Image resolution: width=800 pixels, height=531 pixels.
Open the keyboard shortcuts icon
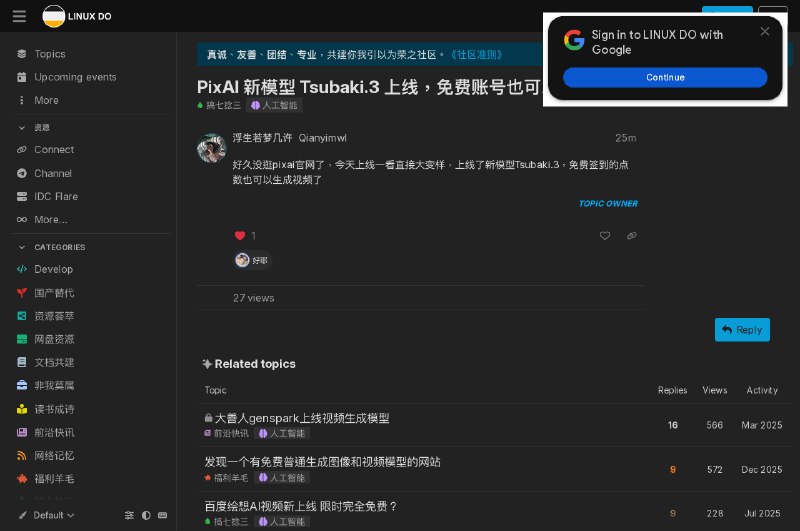coord(163,515)
